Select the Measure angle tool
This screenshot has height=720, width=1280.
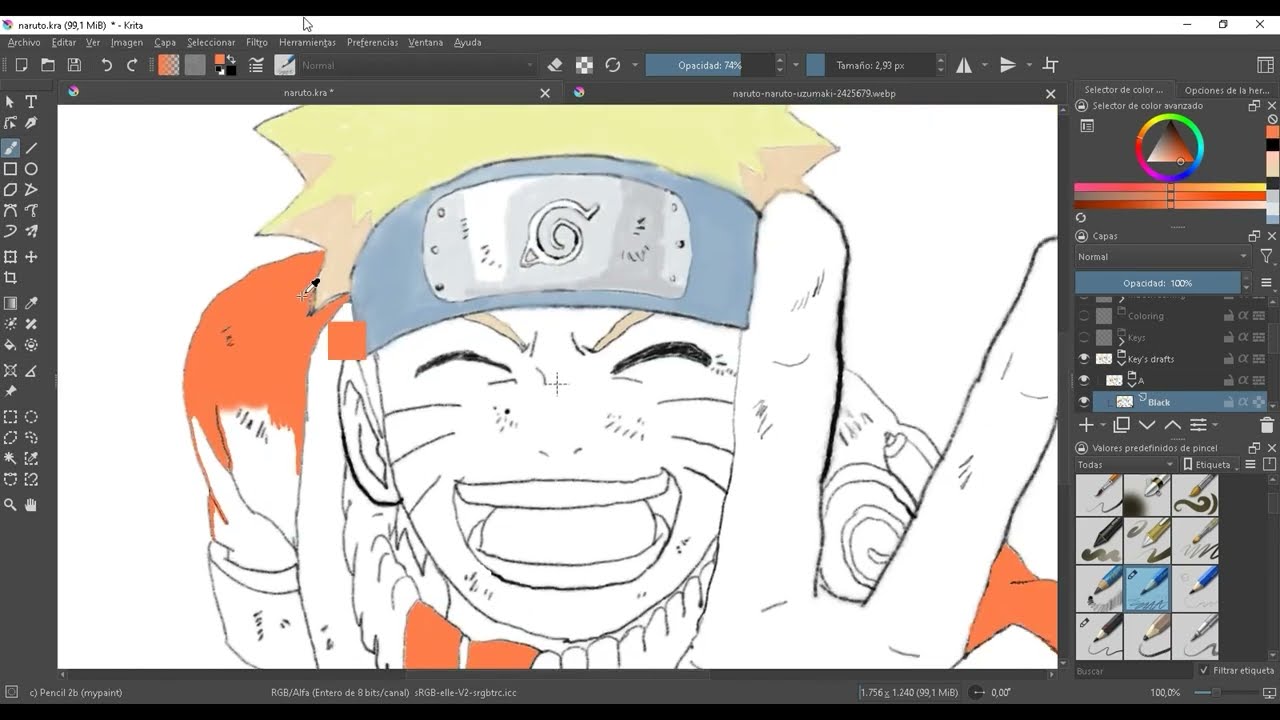[31, 371]
